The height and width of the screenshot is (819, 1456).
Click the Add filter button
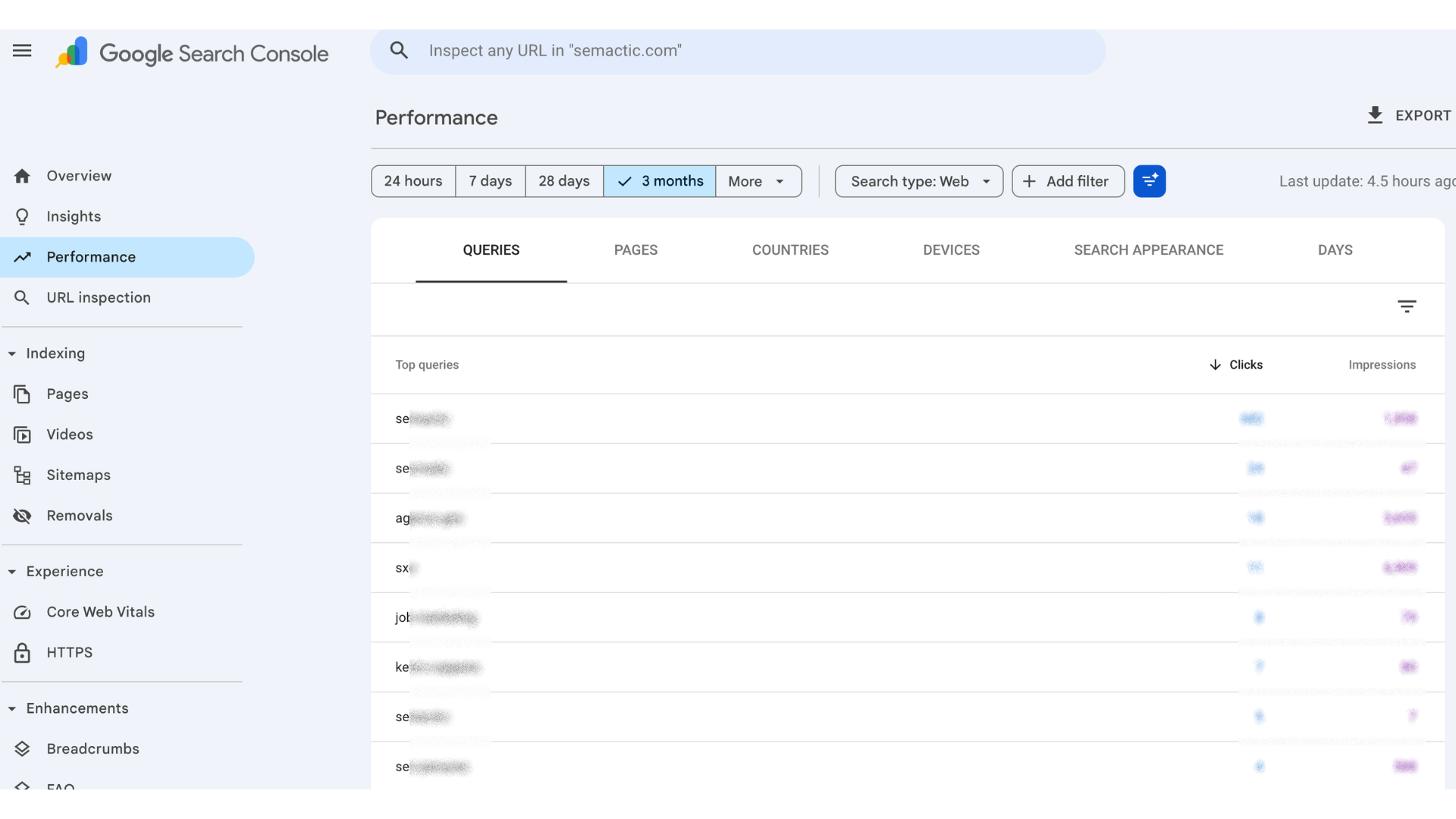click(1067, 181)
